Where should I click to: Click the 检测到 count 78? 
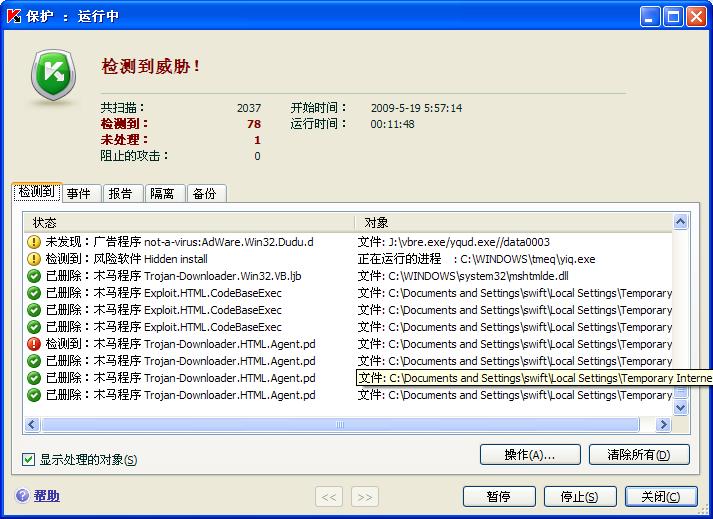254,124
